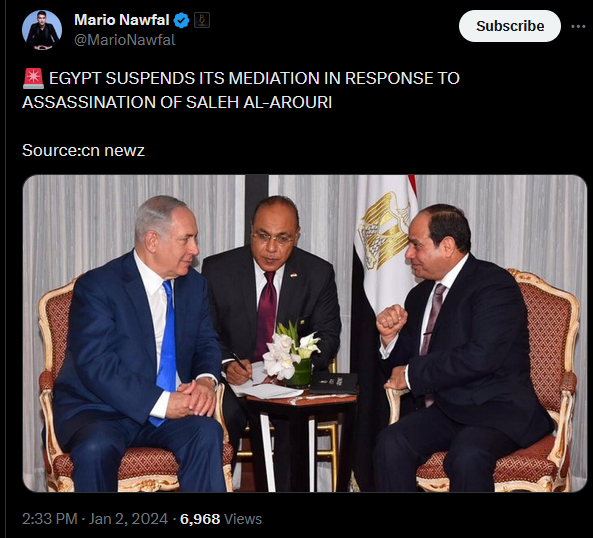Click the red siren emoji in the tweet
Screen dimensions: 593x538
click(x=33, y=79)
